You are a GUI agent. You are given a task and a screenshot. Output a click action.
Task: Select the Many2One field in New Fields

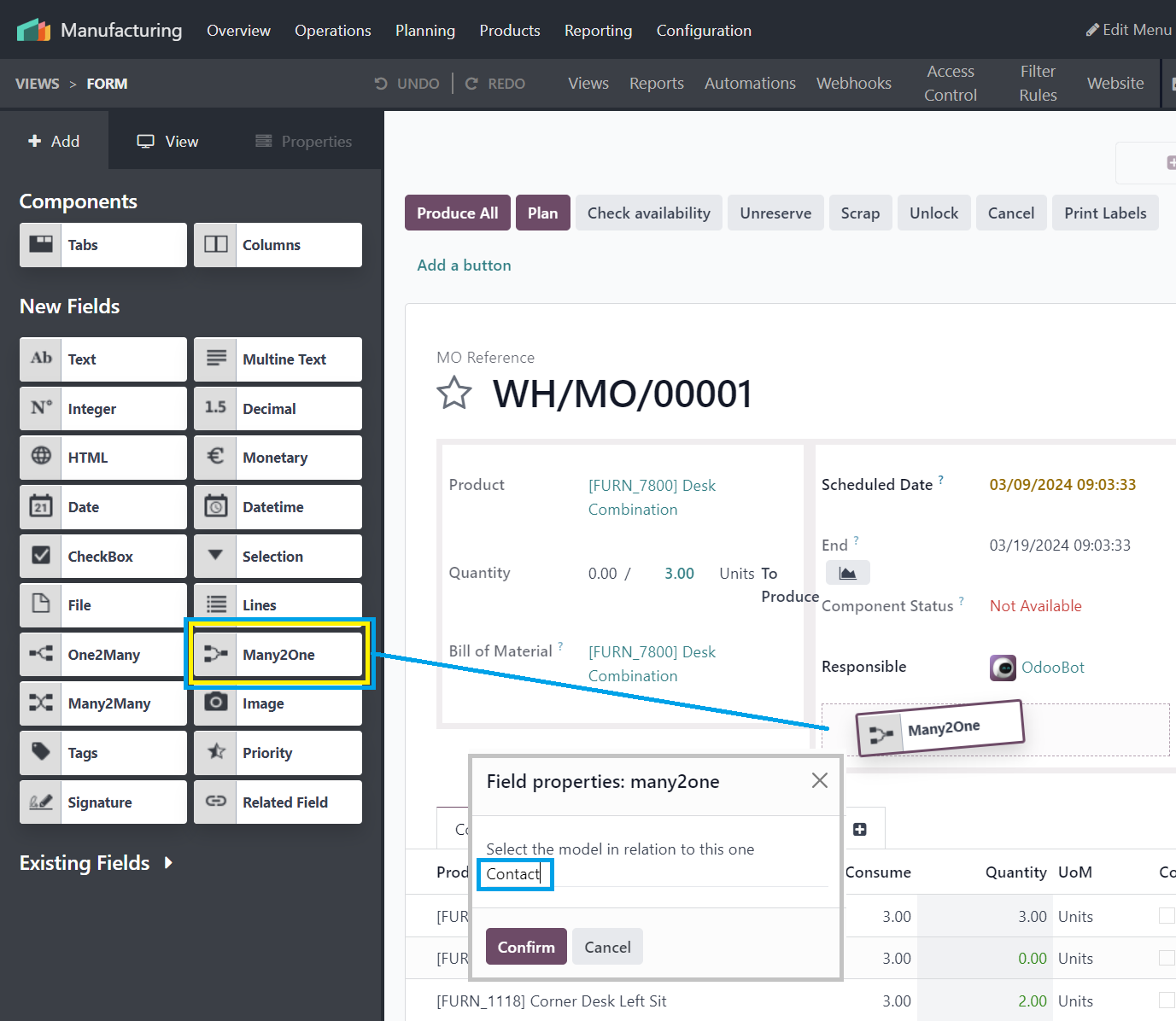(278, 654)
